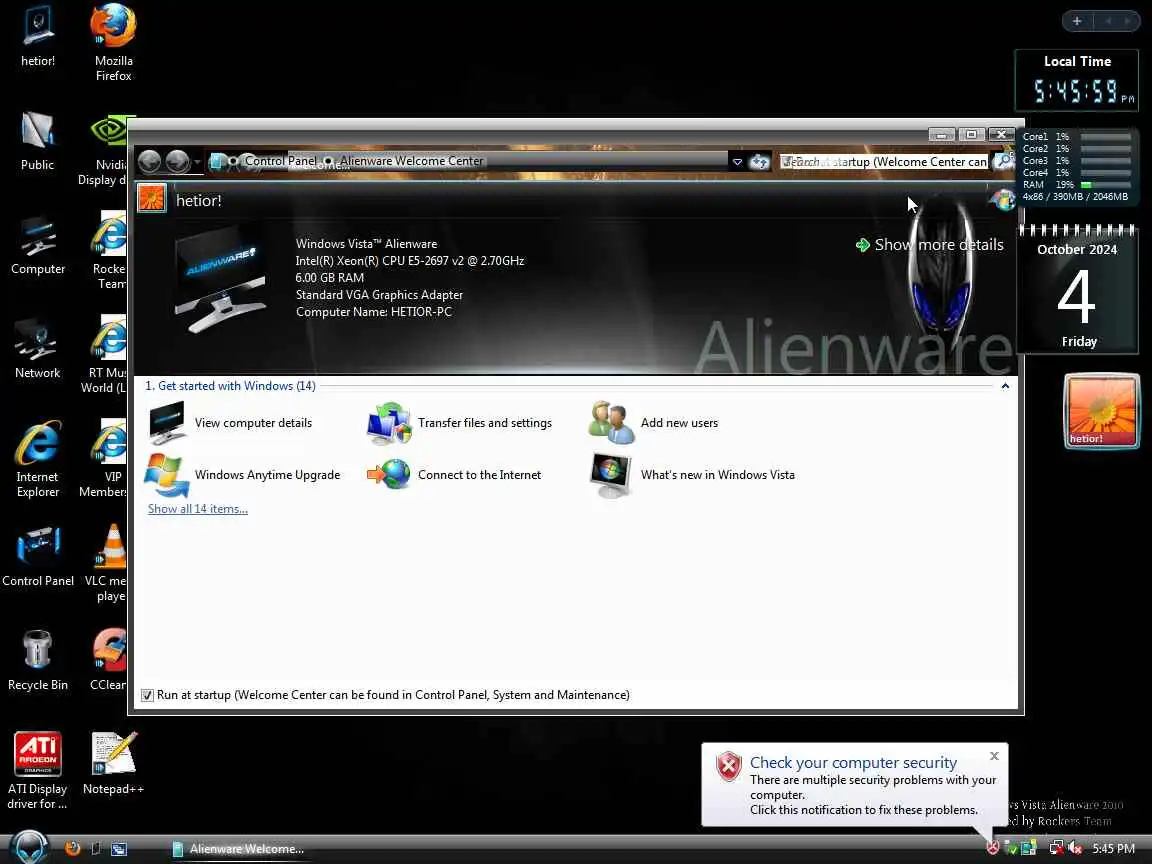Open Alienware Start menu orb
Screen dimensions: 1152x864
click(29, 847)
